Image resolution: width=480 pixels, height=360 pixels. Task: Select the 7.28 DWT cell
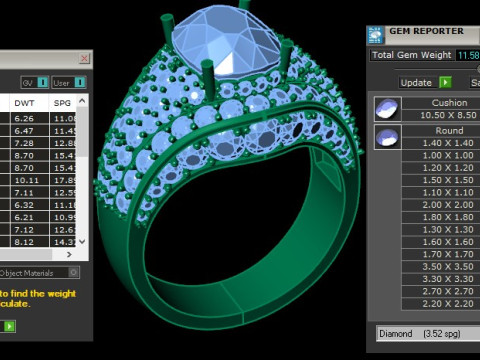pos(30,143)
